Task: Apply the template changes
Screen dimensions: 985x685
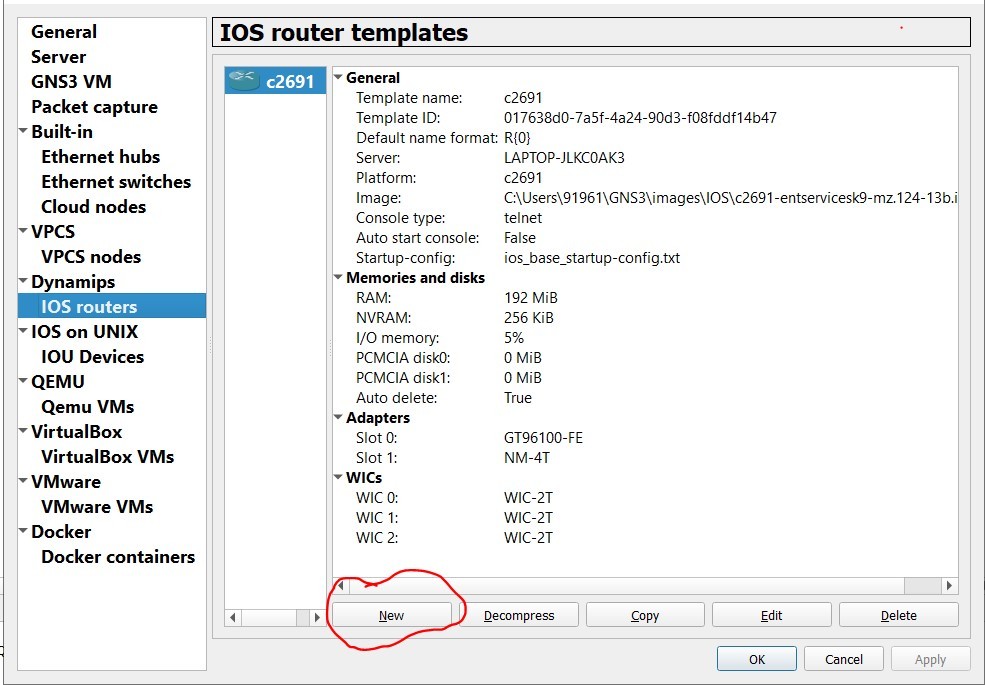Action: (x=930, y=658)
